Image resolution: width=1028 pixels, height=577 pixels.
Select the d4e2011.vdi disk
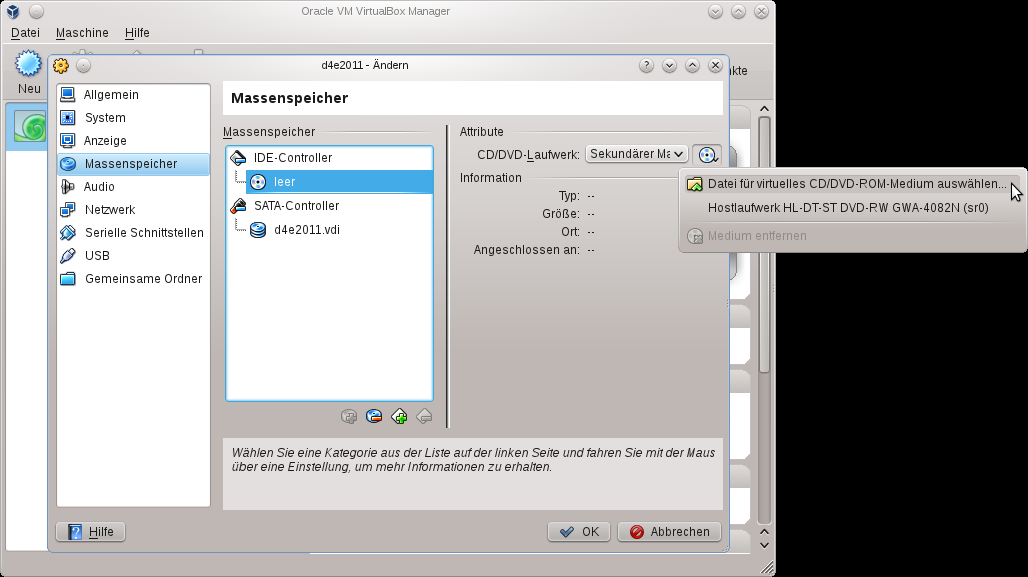coord(339,230)
